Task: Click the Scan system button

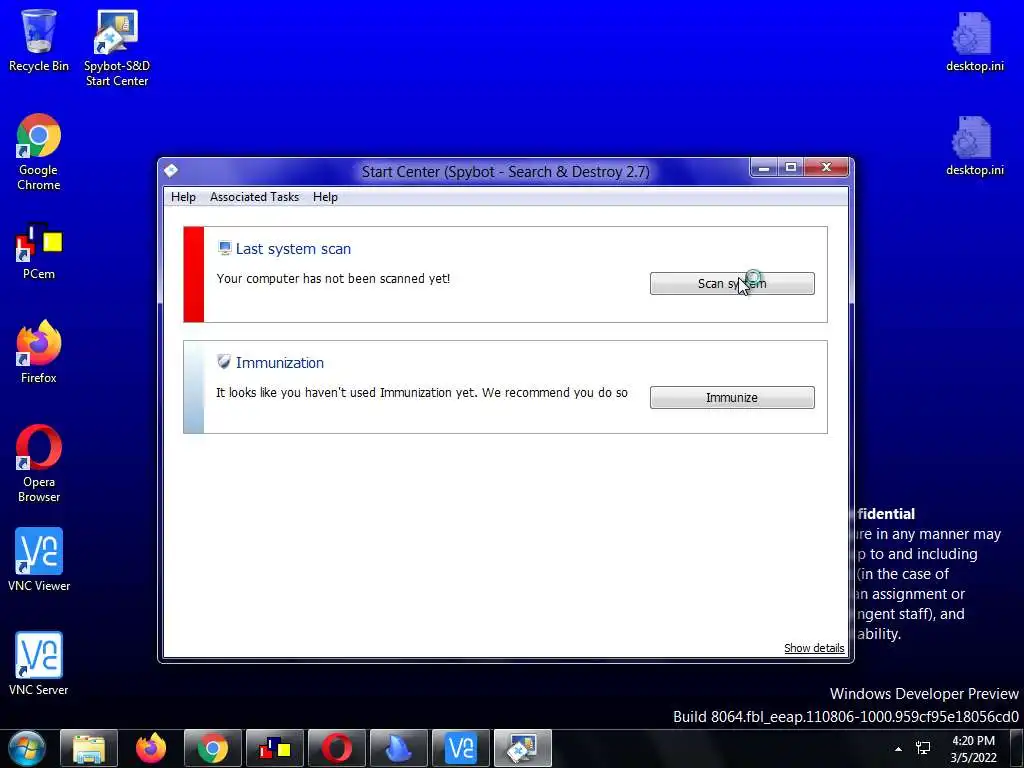Action: point(732,283)
